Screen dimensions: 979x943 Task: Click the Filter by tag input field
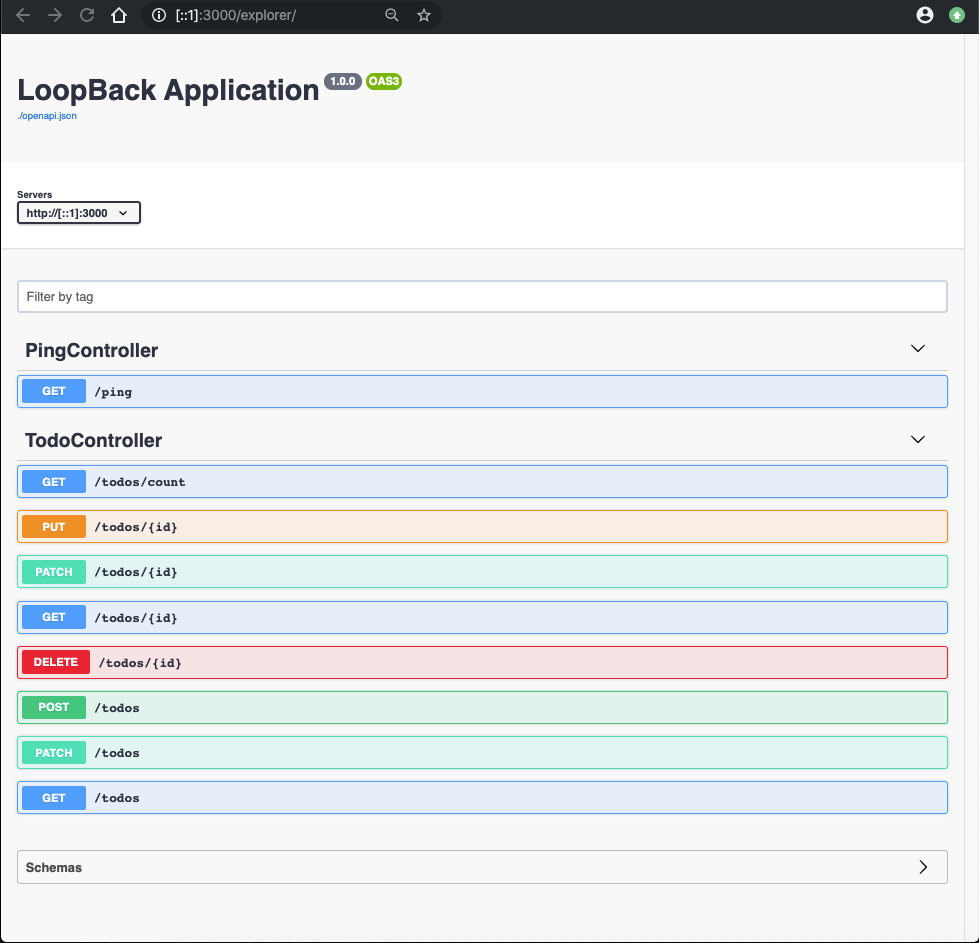click(482, 297)
